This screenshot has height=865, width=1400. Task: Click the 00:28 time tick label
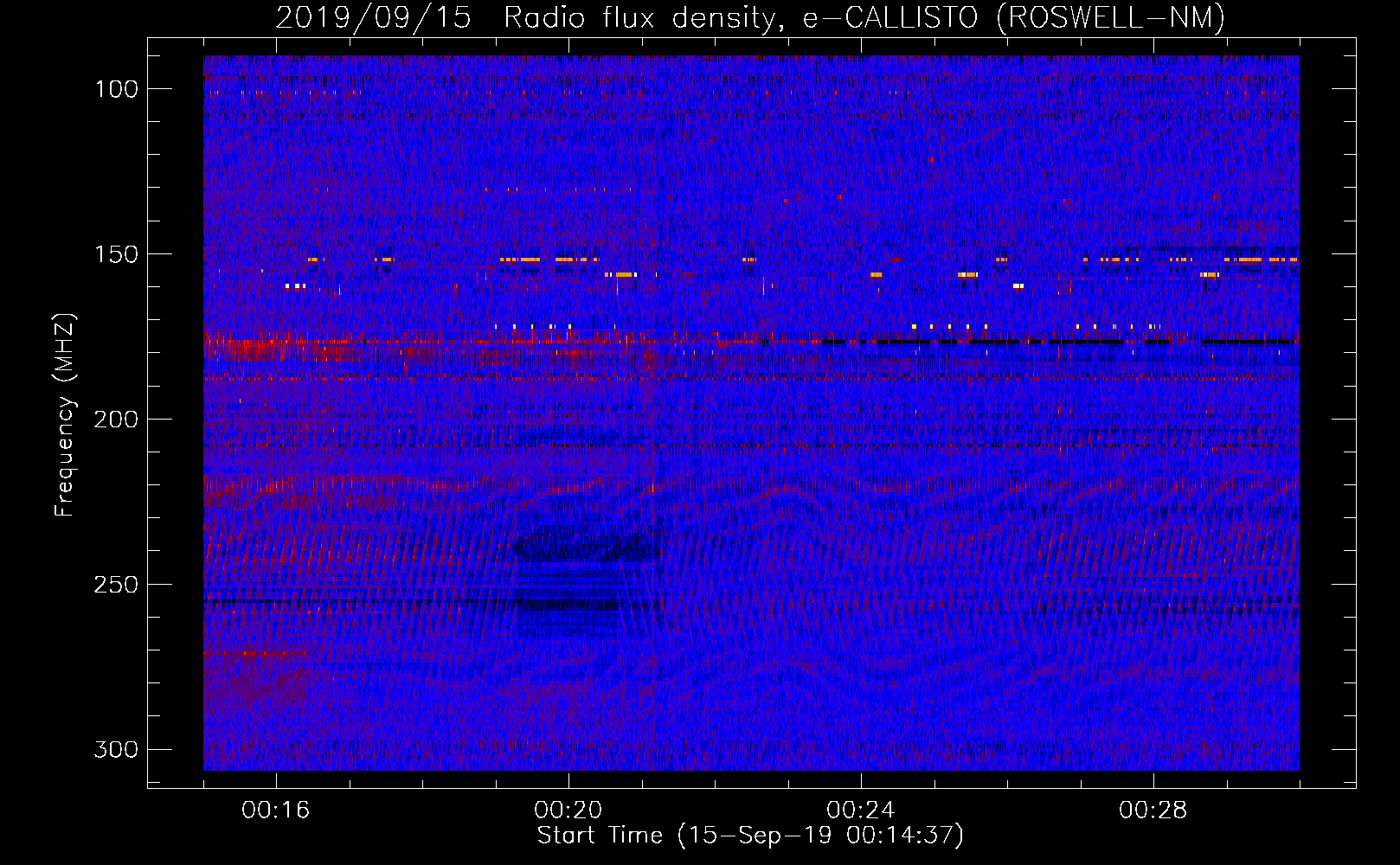click(x=1153, y=811)
